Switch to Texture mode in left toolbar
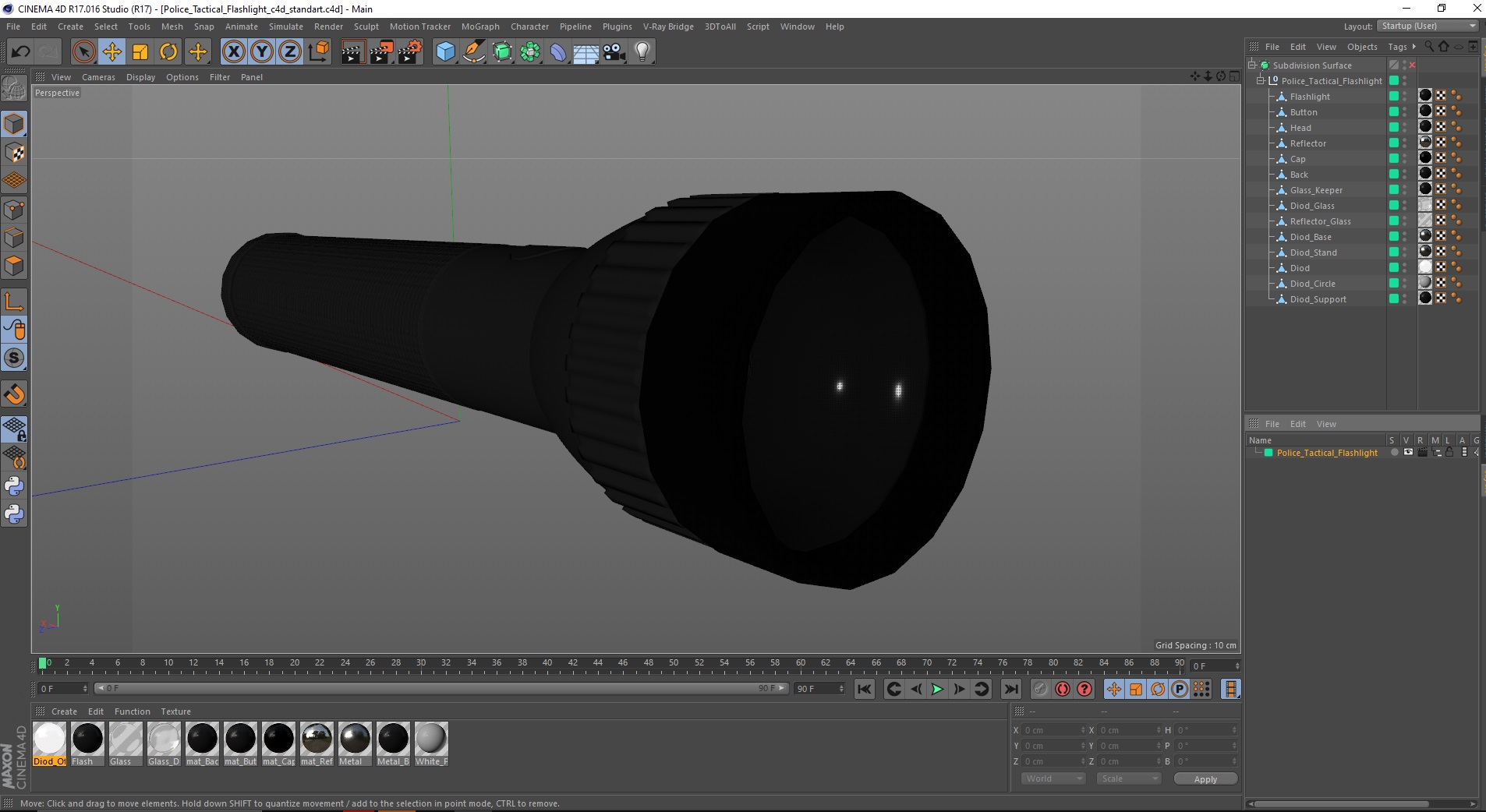1486x812 pixels. coord(14,153)
